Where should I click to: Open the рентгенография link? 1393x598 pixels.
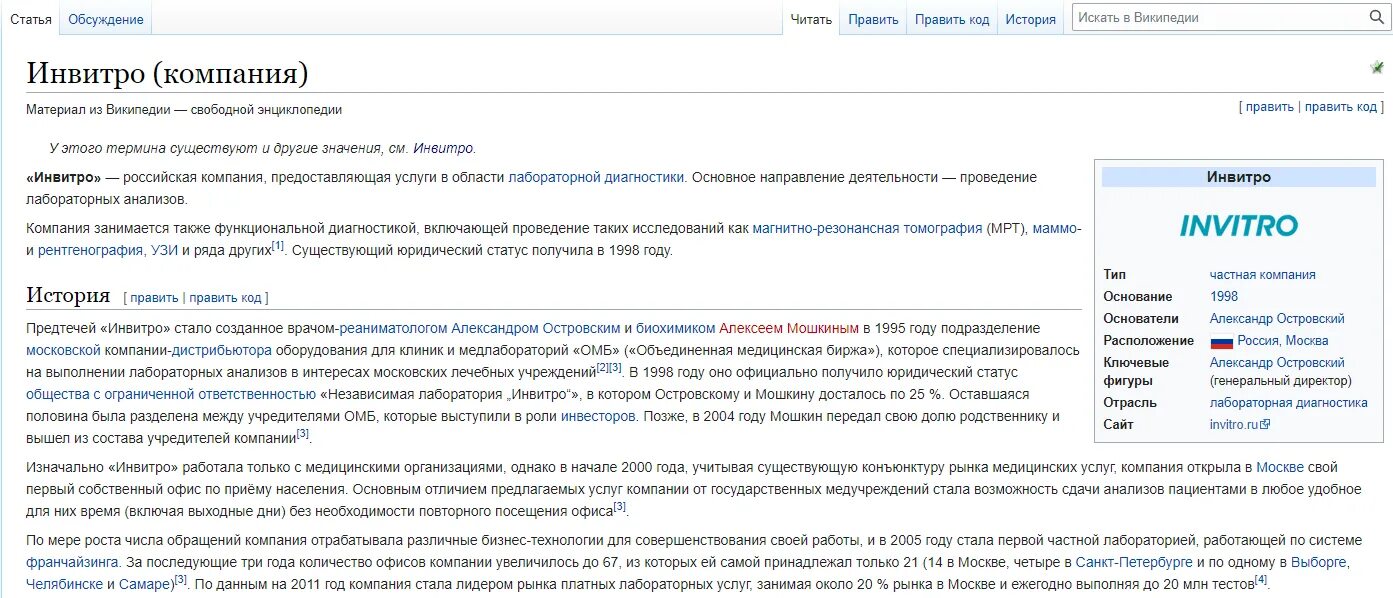[x=92, y=250]
